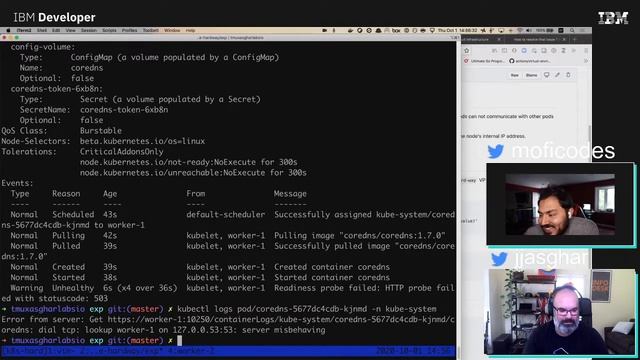
Task: Open the Edit menu in menu bar
Action: click(56, 30)
